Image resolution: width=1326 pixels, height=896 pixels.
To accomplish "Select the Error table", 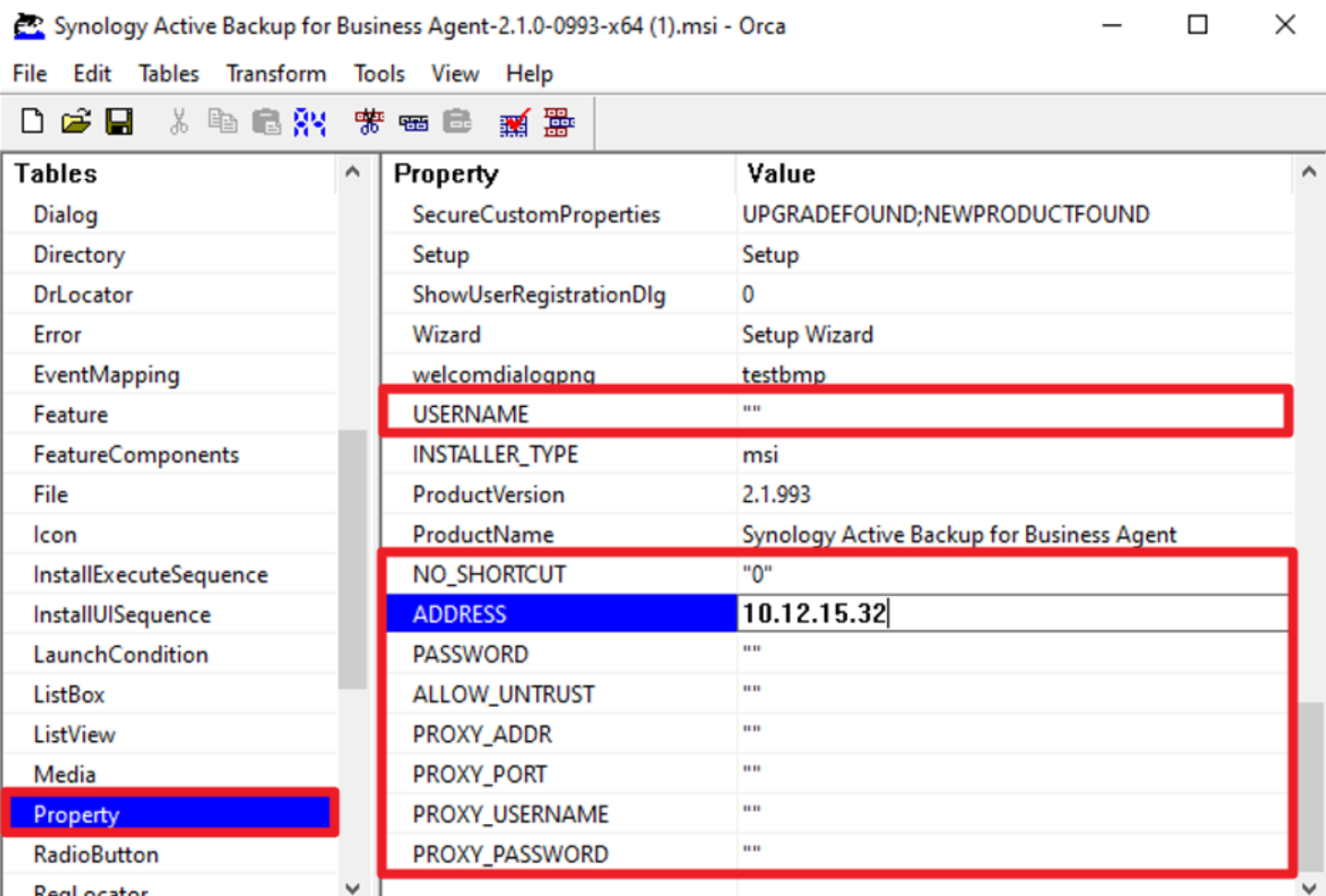I will point(57,335).
